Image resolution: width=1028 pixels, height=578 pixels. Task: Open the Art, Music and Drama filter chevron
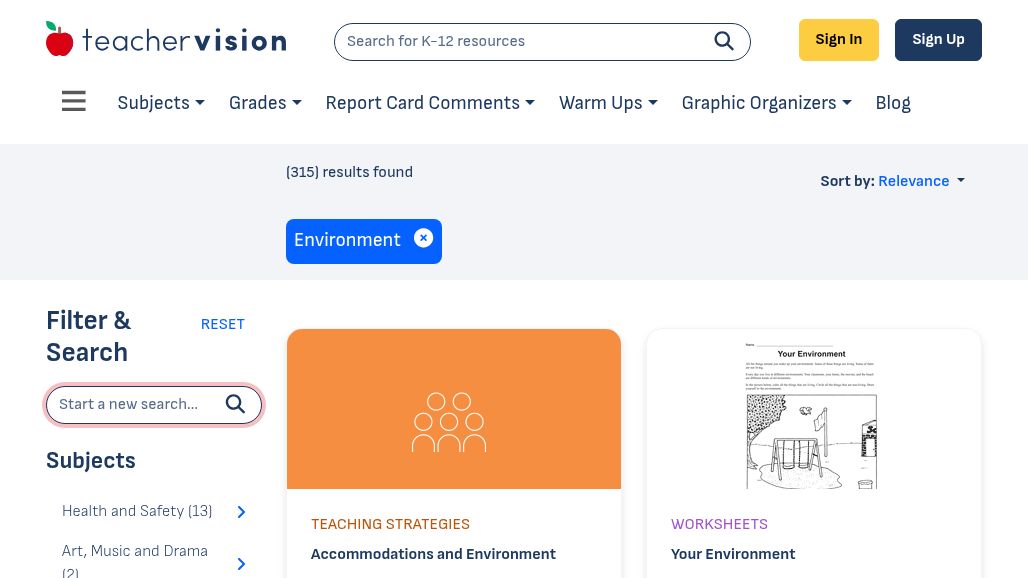pos(240,563)
